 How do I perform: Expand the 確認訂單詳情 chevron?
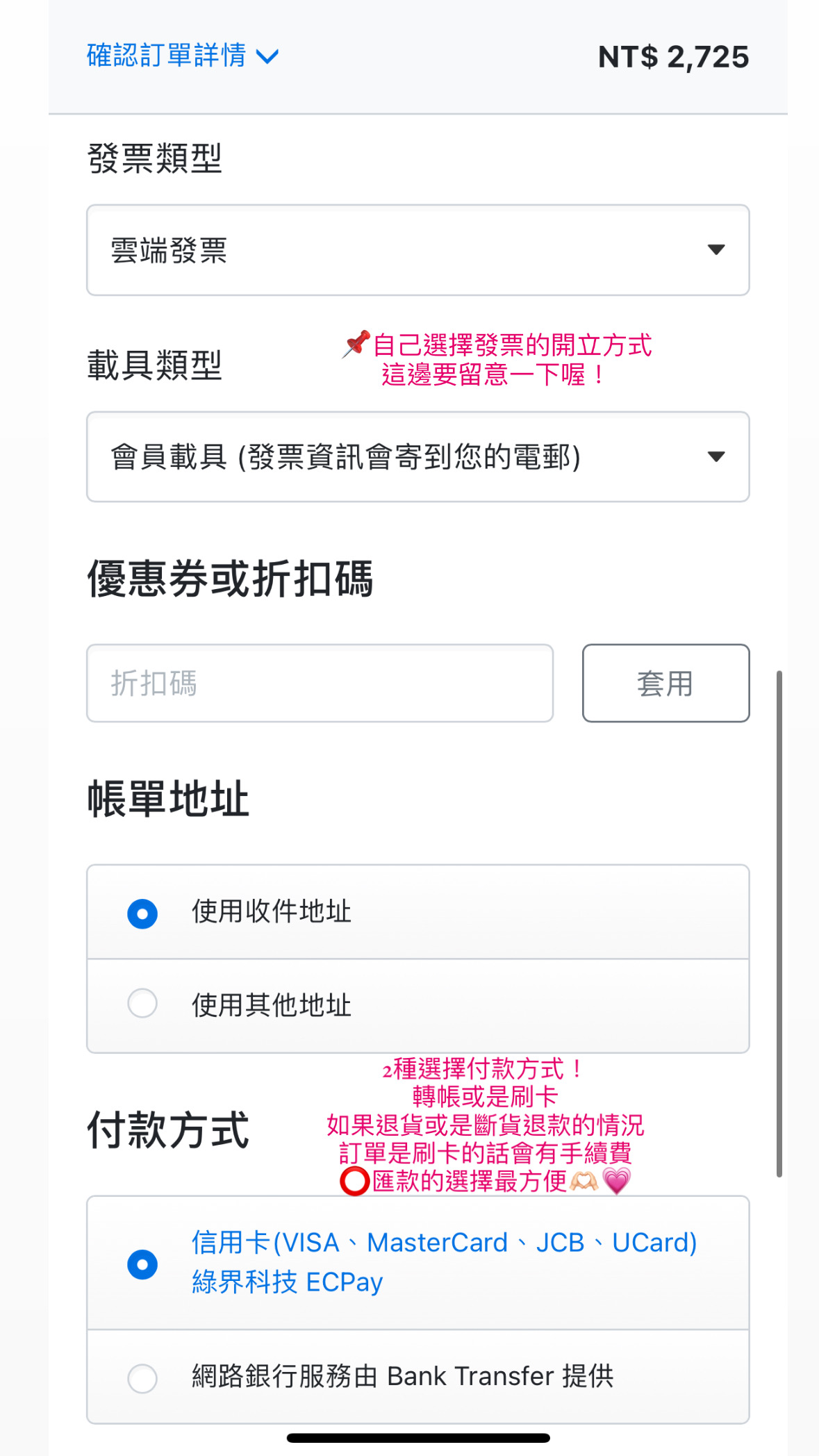pyautogui.click(x=267, y=56)
